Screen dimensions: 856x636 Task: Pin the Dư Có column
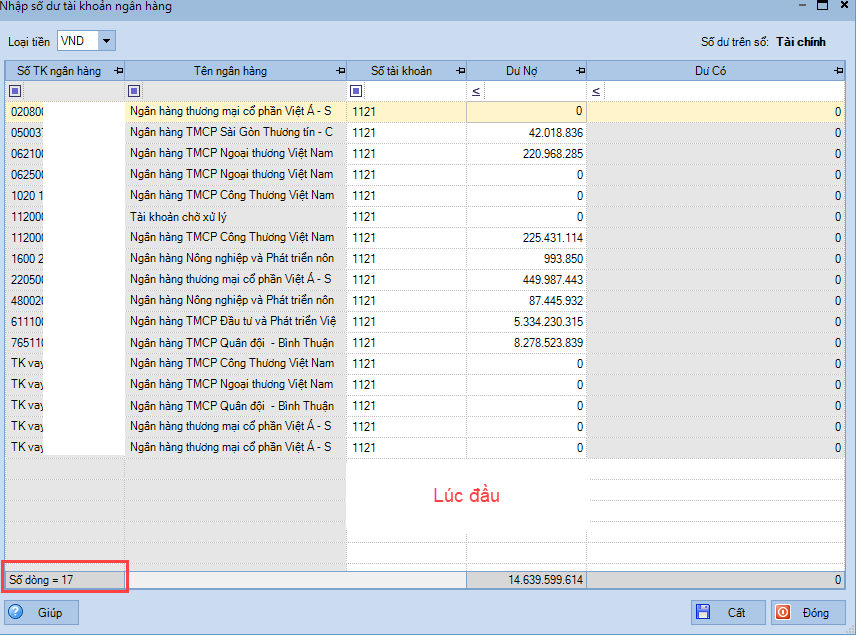838,71
